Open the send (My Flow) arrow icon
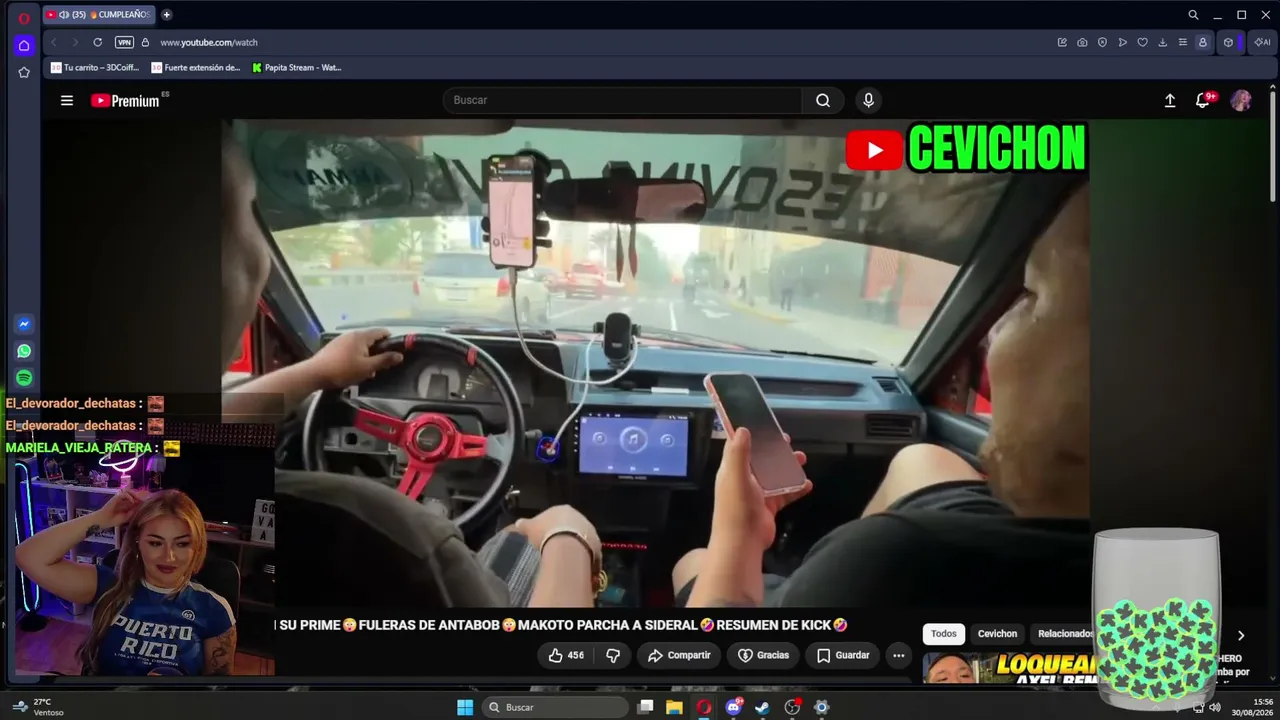This screenshot has height=720, width=1280. point(1122,42)
